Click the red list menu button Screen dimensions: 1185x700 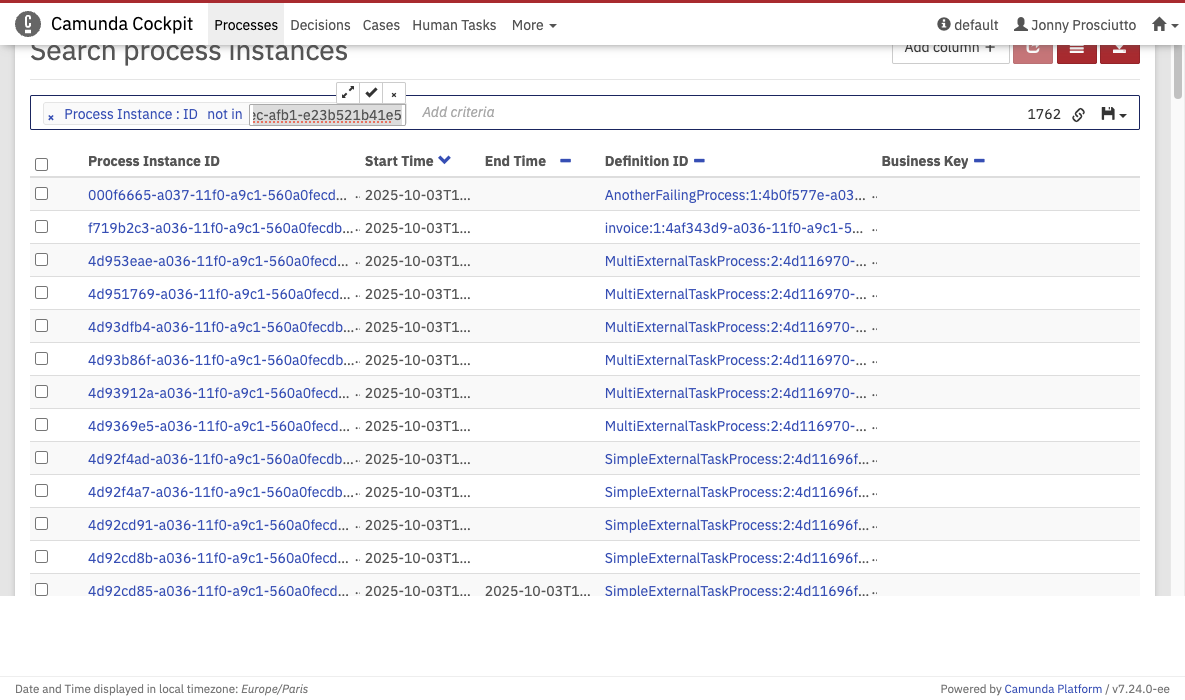tap(1076, 49)
